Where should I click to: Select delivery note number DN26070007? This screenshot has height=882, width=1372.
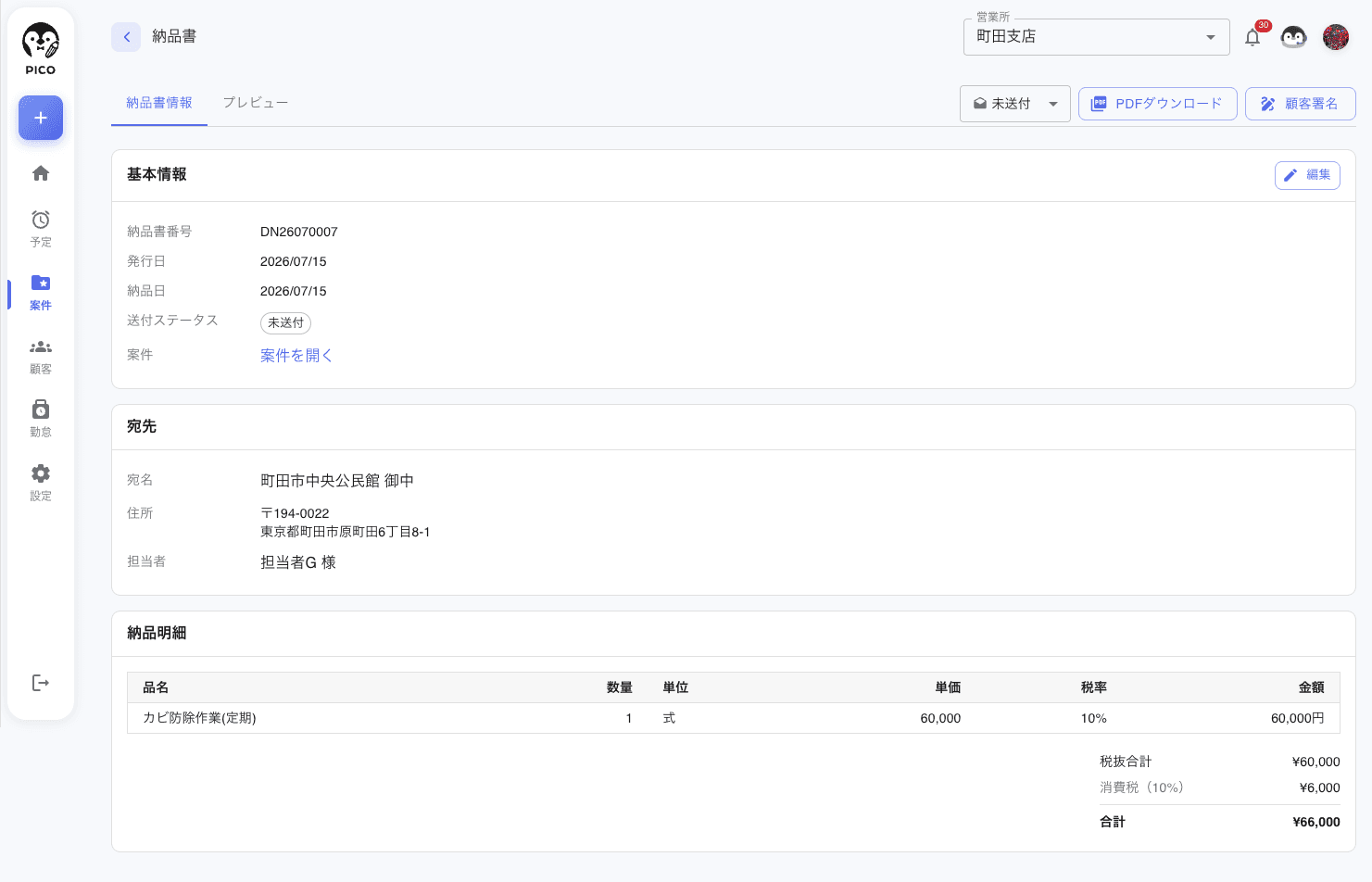299,232
